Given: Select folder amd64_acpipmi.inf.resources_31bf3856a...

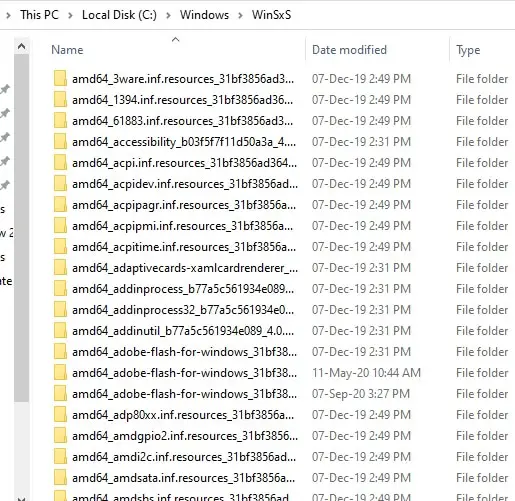Looking at the screenshot, I should click(182, 226).
